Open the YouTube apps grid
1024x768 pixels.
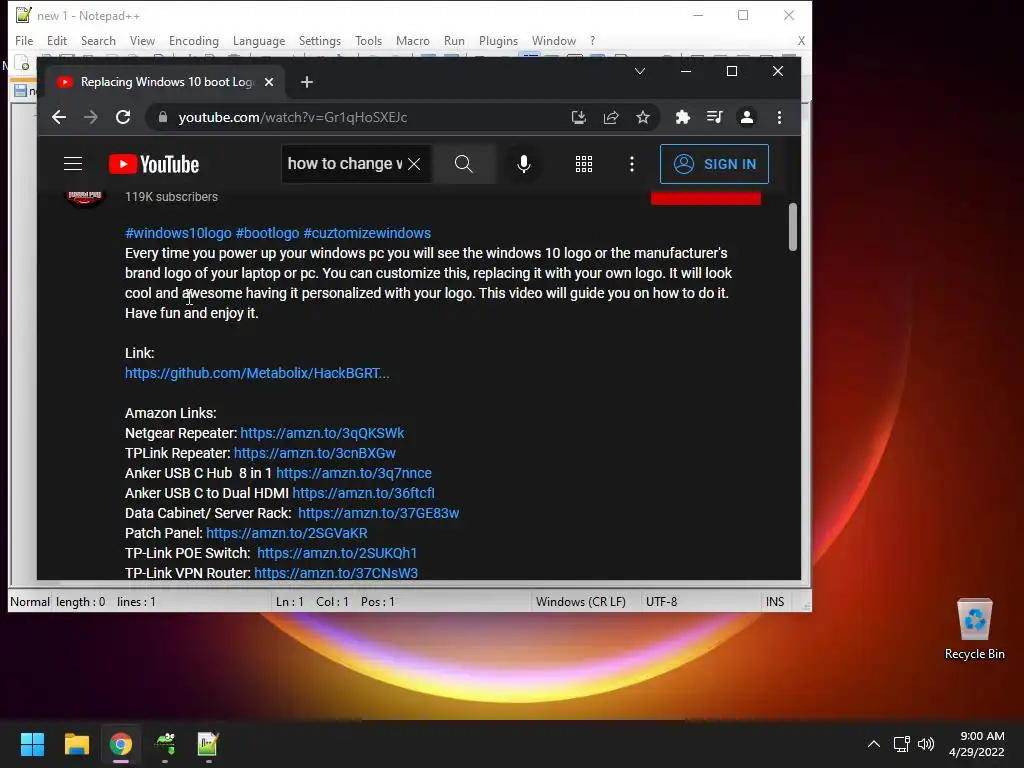tap(584, 164)
